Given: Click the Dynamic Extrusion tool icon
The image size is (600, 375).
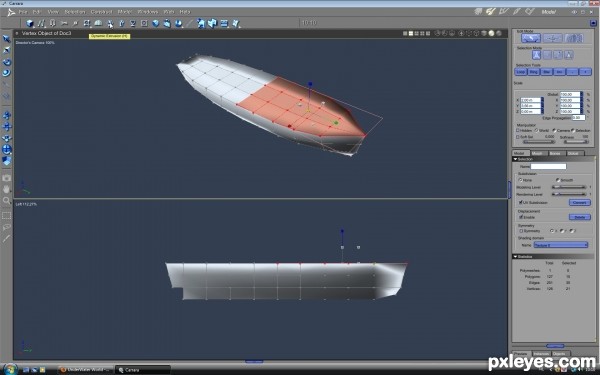Looking at the screenshot, I should click(x=110, y=24).
